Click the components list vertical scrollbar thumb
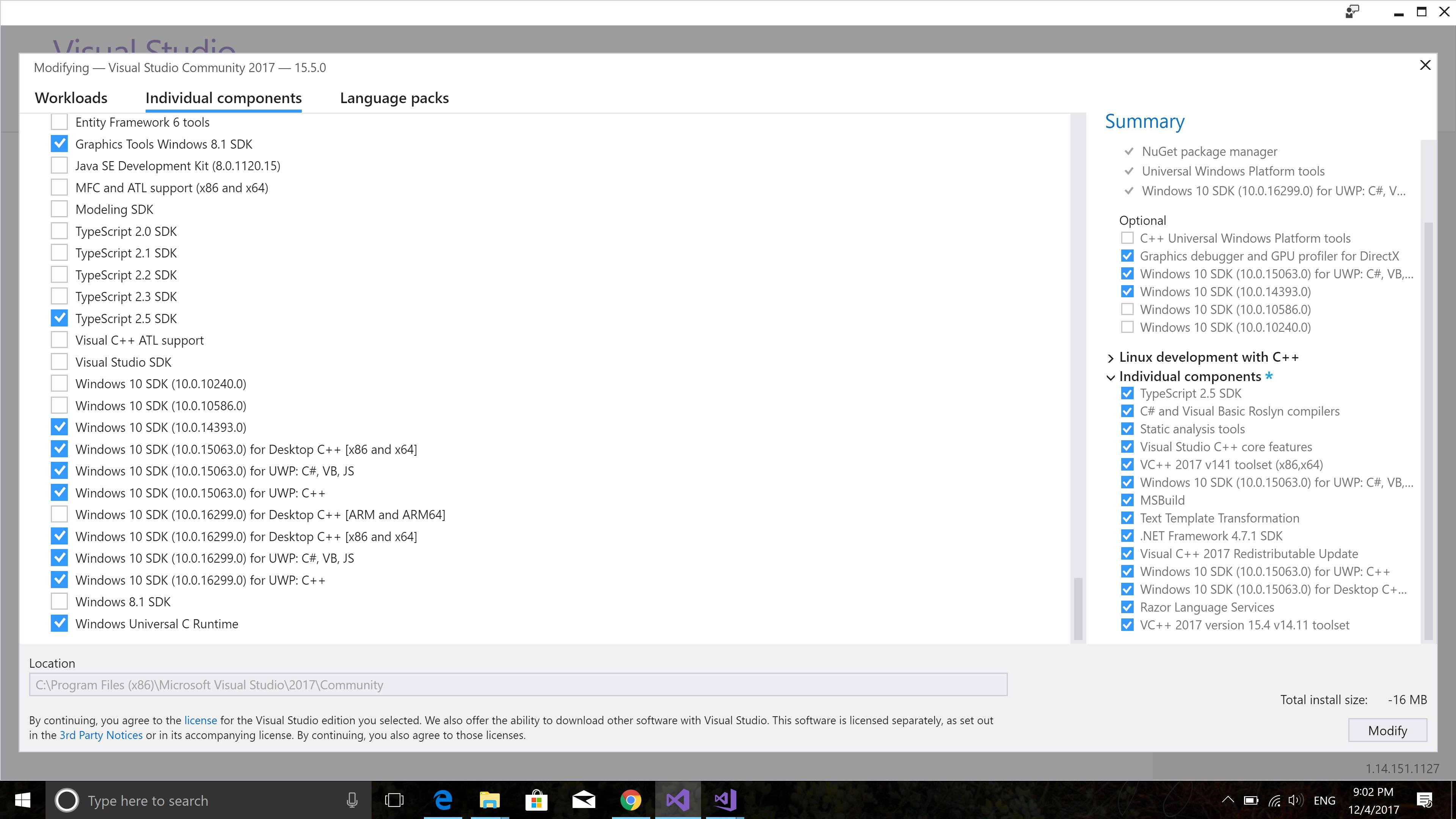Viewport: 1456px width, 819px height. [x=1078, y=608]
